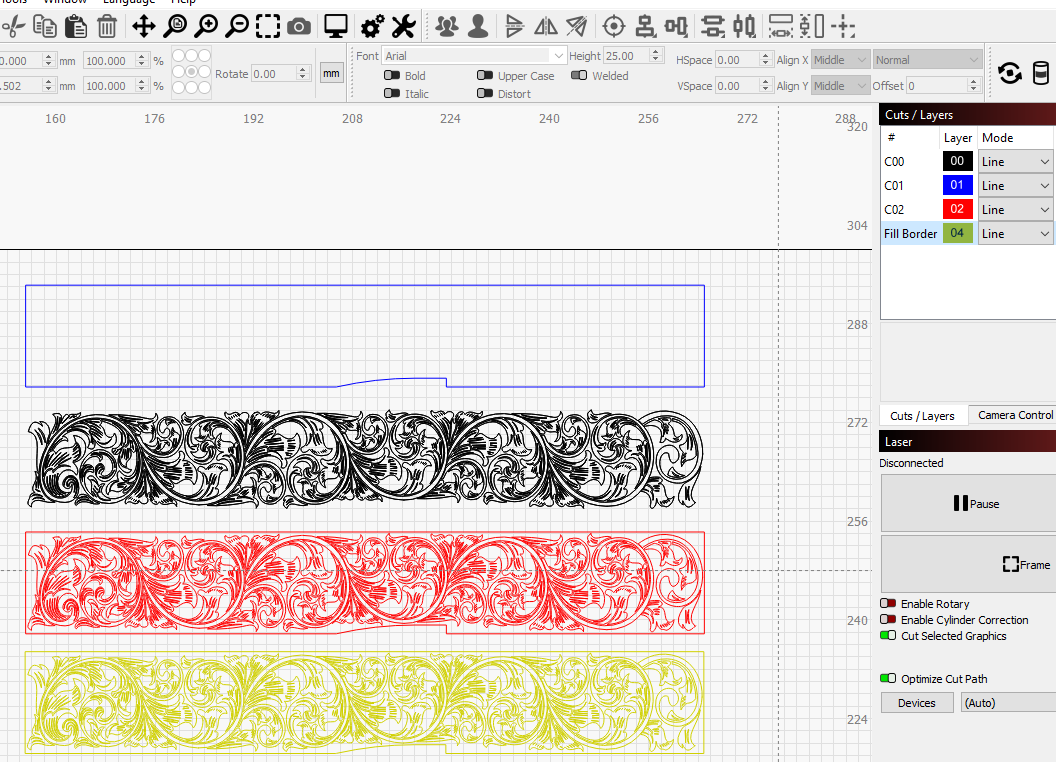Enable Rotary in the Laser panel

pyautogui.click(x=888, y=603)
